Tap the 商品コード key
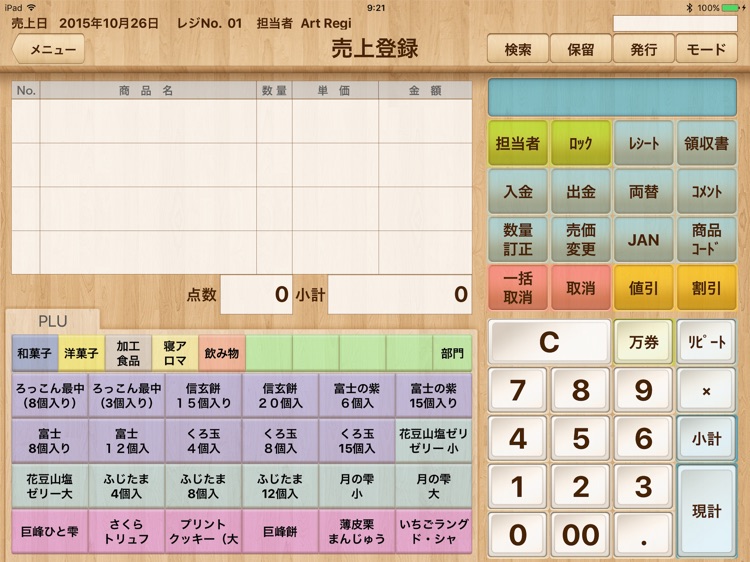The width and height of the screenshot is (750, 562). click(x=706, y=240)
